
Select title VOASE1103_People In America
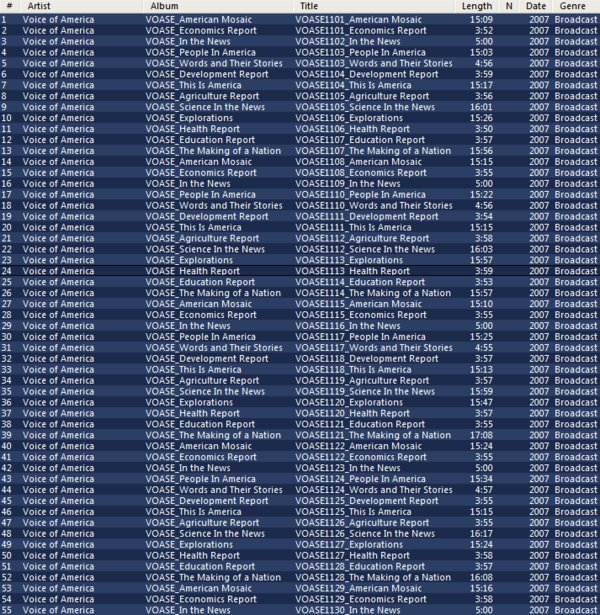click(360, 53)
